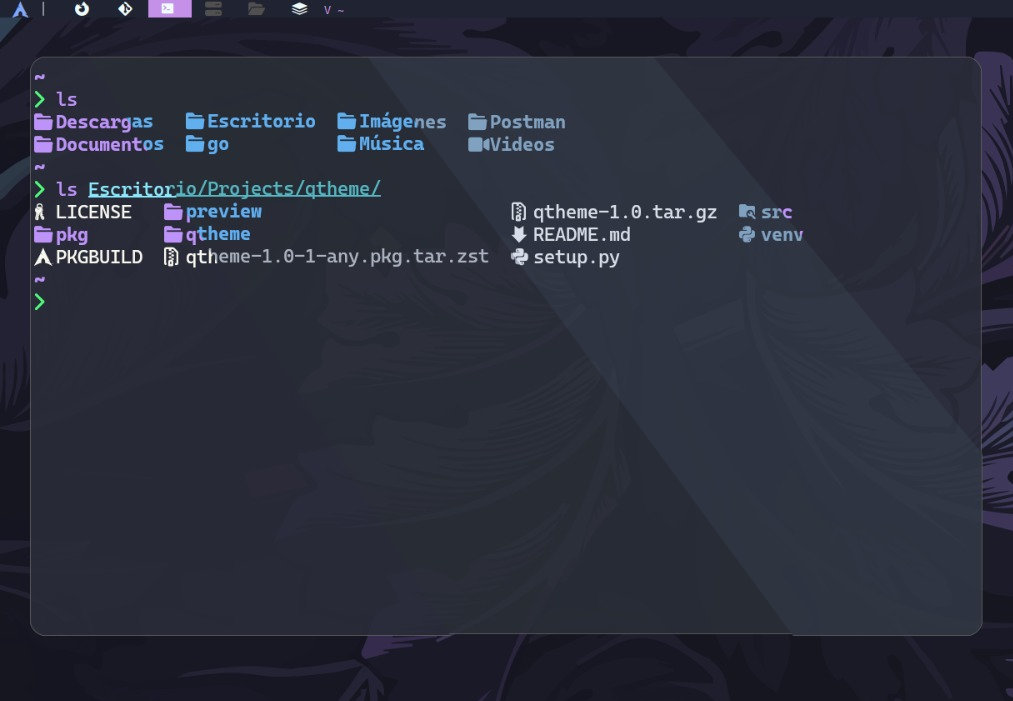1013x701 pixels.
Task: Click the 'Videos' directory name
Action: click(522, 145)
